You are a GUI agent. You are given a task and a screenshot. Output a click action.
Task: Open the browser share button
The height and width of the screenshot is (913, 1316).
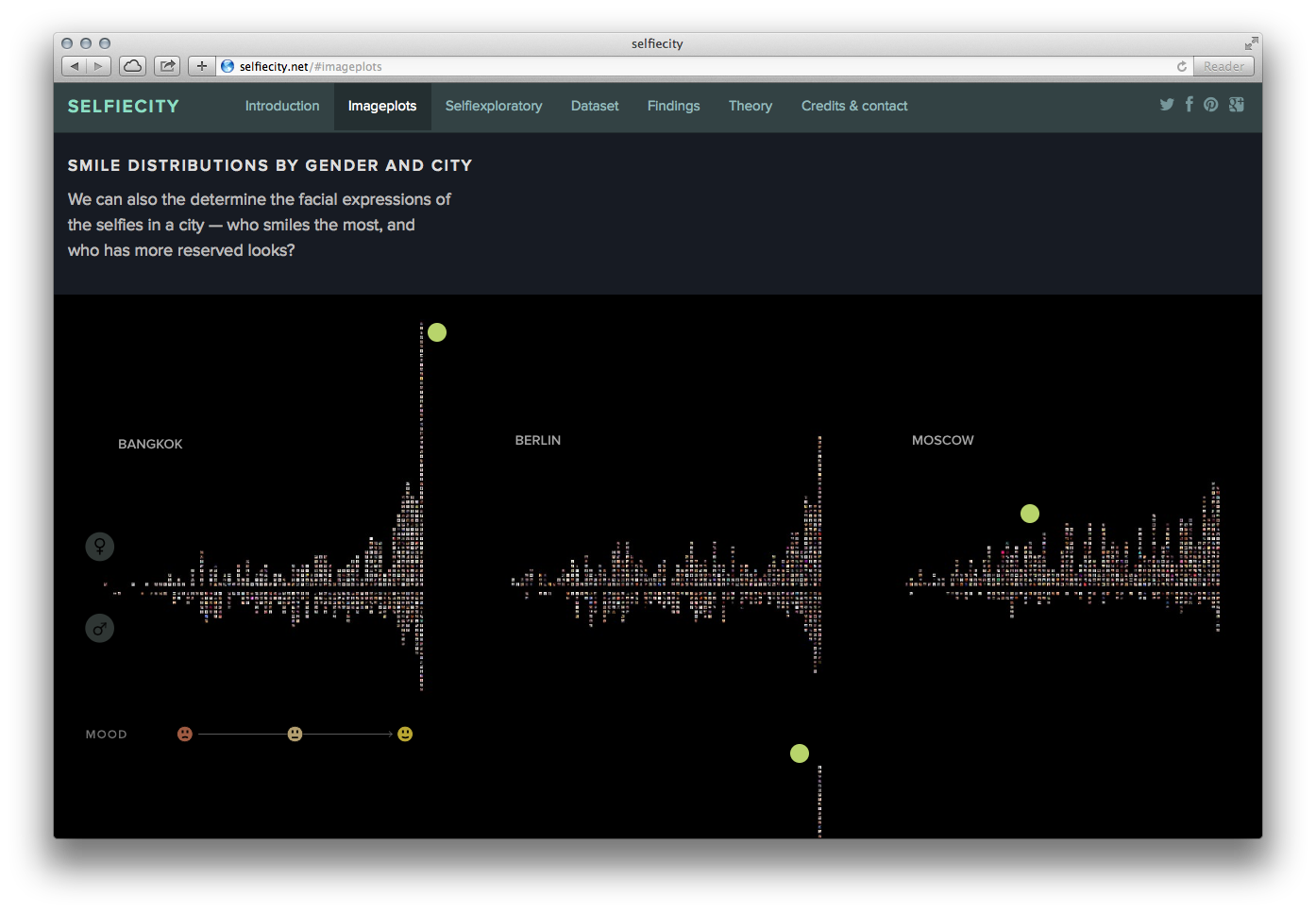pyautogui.click(x=167, y=66)
